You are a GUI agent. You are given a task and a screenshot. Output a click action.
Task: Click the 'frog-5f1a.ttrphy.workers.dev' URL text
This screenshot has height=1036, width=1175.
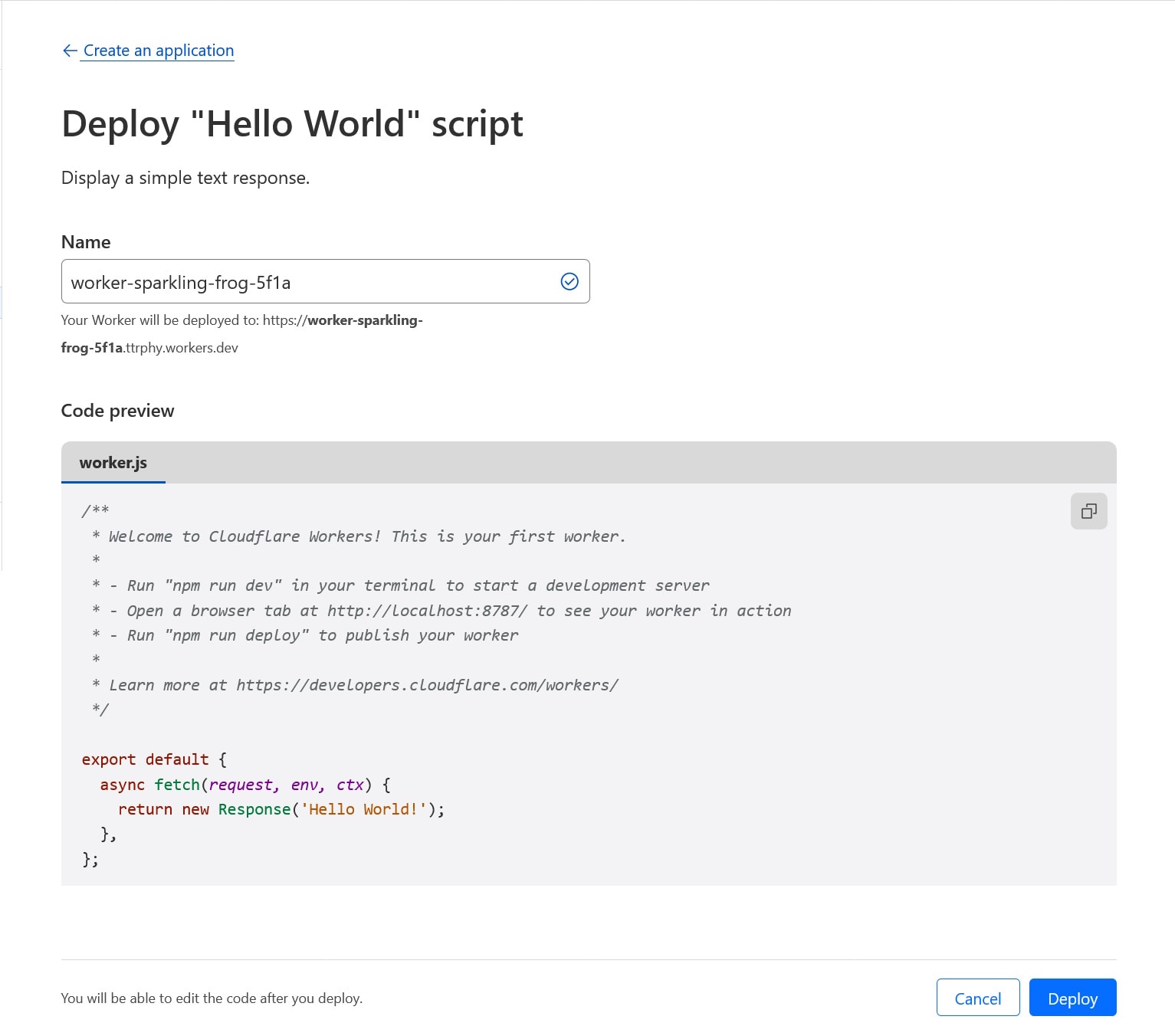149,348
